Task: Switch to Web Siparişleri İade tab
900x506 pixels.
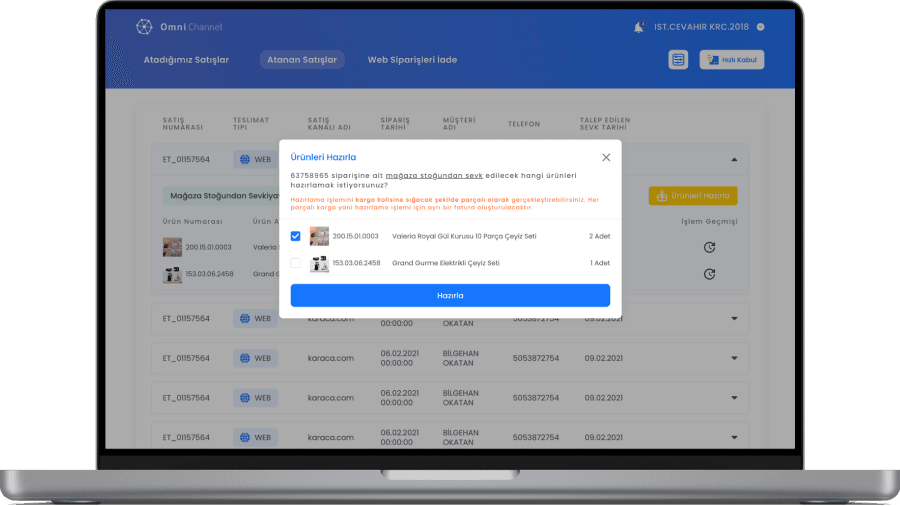Action: [412, 60]
